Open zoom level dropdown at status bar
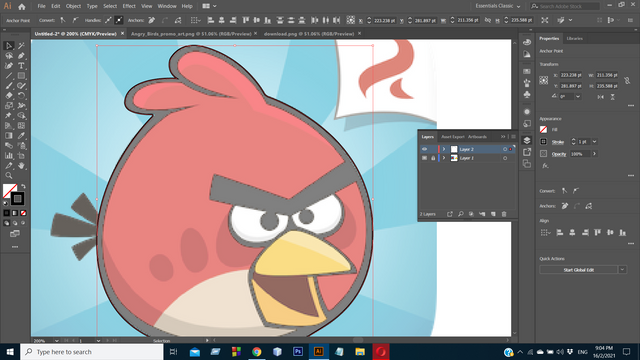 [57, 340]
